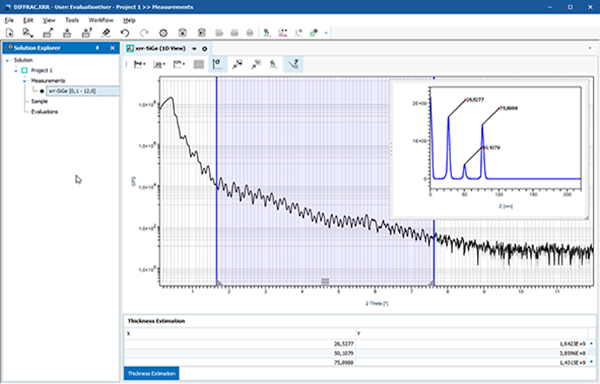Viewport: 600px width, 384px height.
Task: Click the import-down-arrow icon in the toolbar
Action: click(67, 33)
